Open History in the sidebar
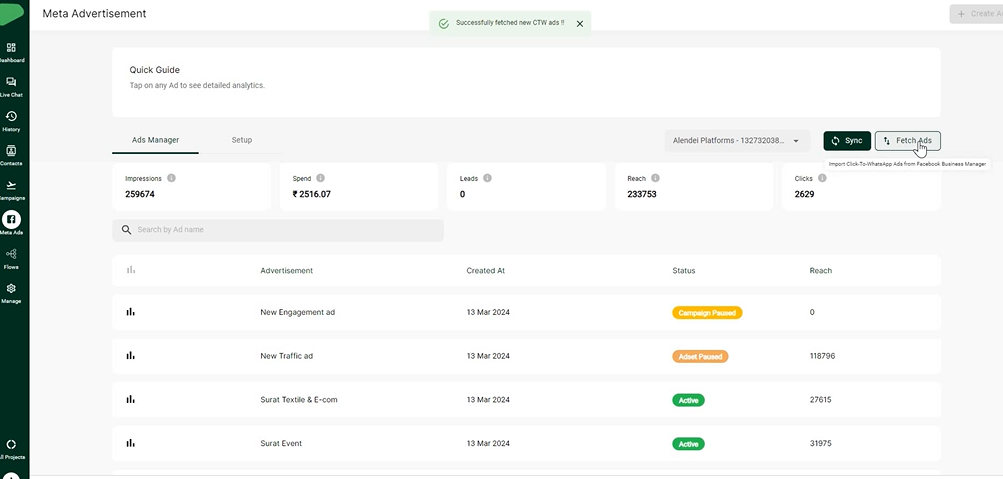This screenshot has height=479, width=1003. click(11, 116)
